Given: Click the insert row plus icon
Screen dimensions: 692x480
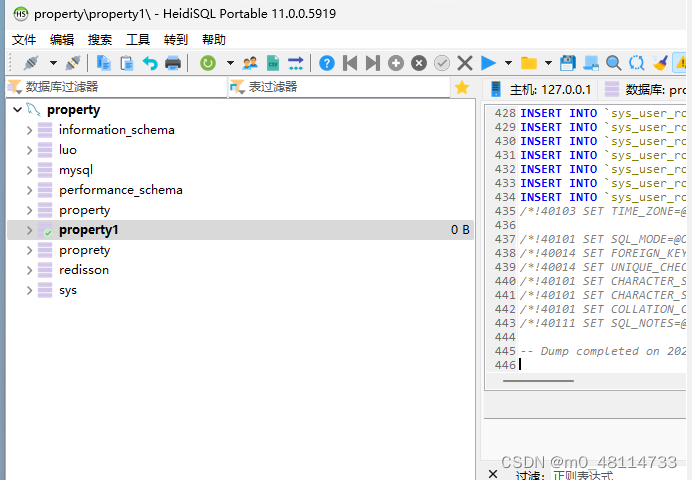Looking at the screenshot, I should click(x=396, y=63).
